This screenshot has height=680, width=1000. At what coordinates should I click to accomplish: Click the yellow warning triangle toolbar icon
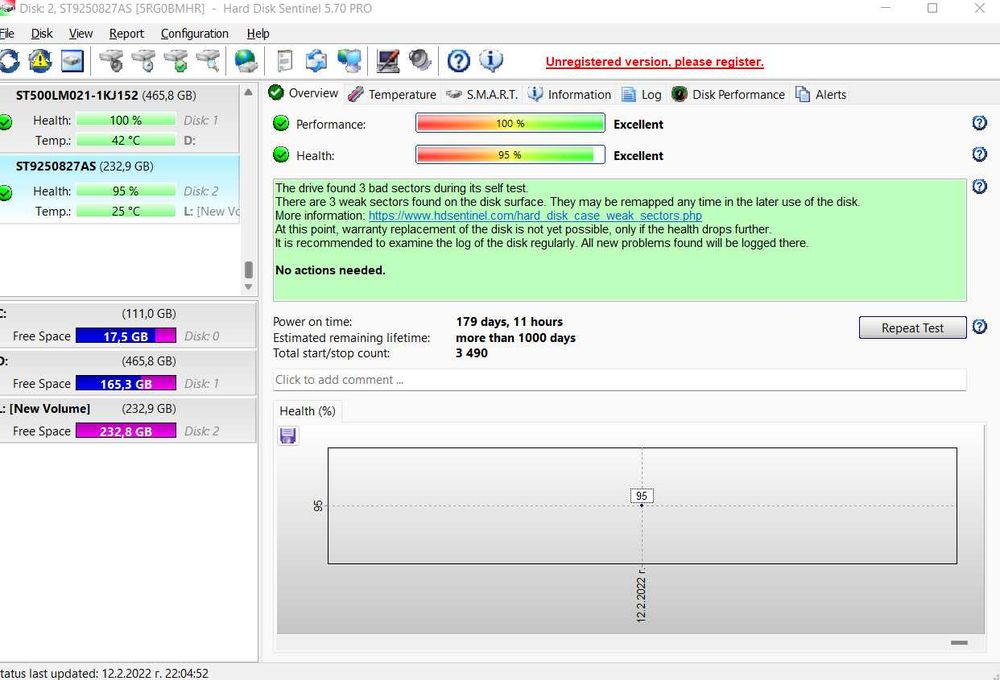pos(40,61)
